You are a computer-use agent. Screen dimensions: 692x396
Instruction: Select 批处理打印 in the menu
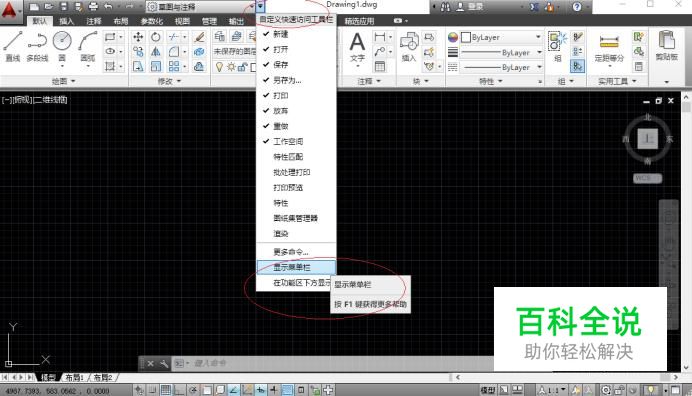296,172
